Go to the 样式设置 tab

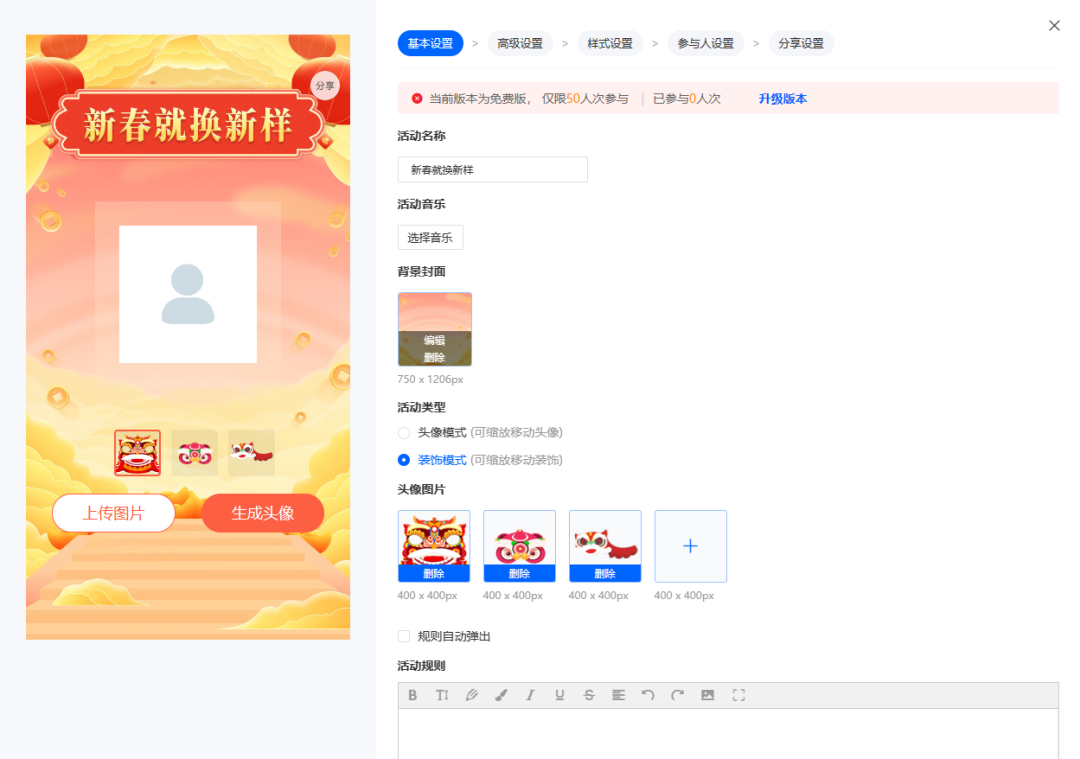coord(610,43)
